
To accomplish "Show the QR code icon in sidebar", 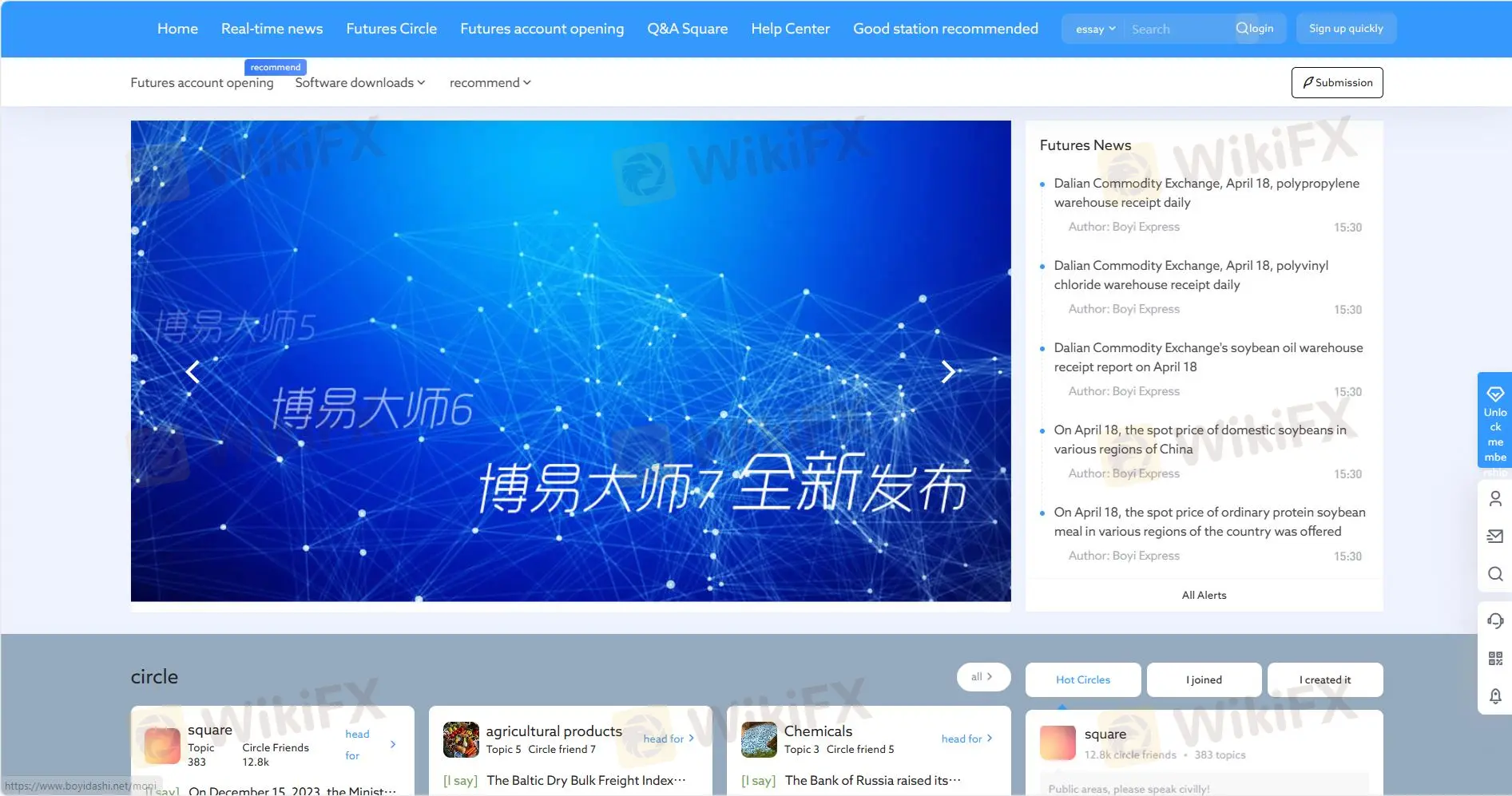I will 1495,659.
